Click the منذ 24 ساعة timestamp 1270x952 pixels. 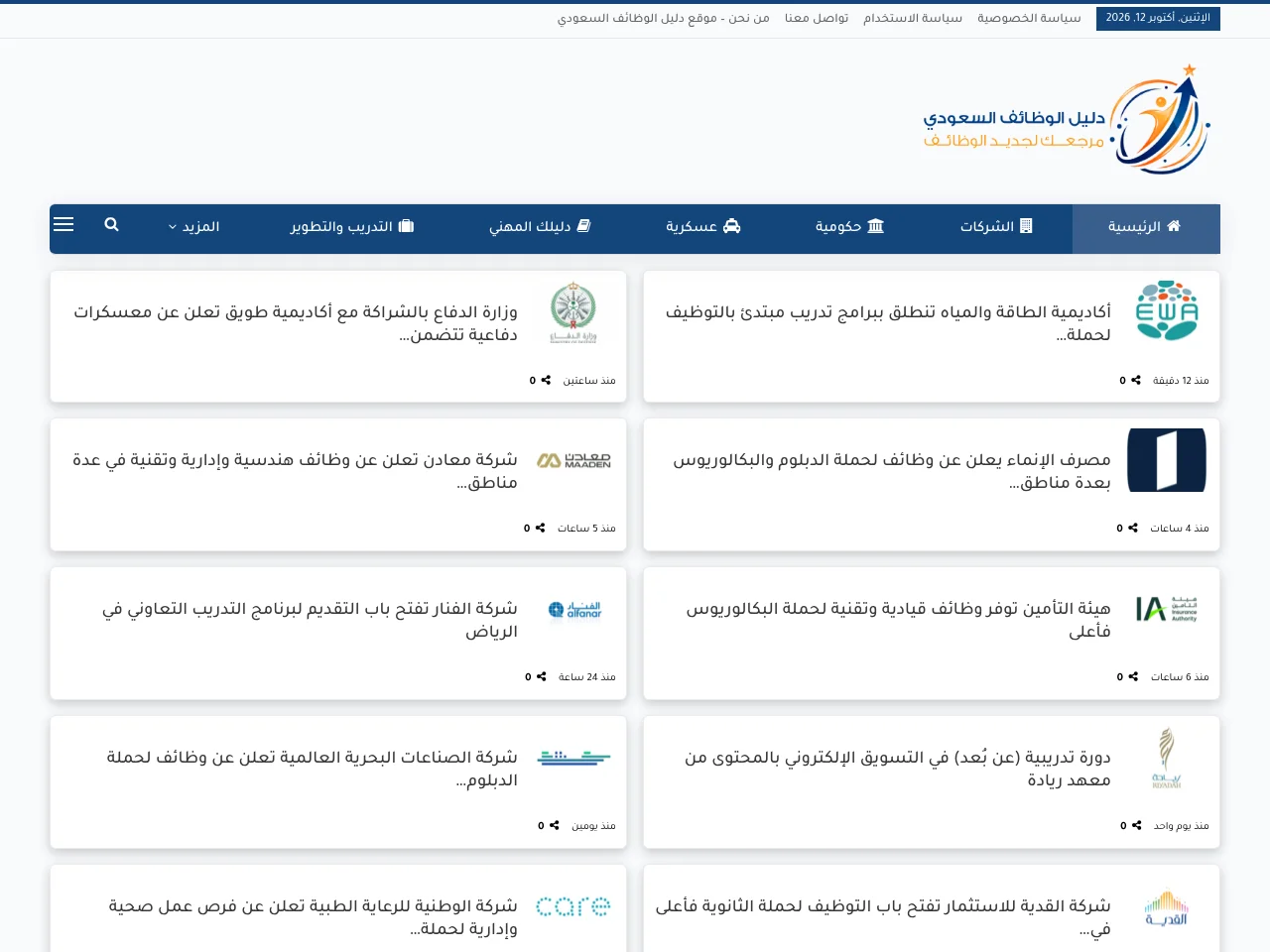pos(587,676)
